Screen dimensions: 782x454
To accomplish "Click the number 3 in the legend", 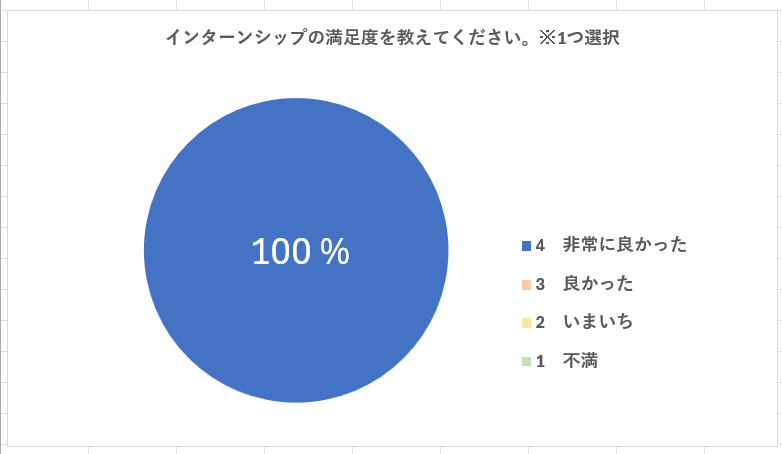I will click(540, 284).
